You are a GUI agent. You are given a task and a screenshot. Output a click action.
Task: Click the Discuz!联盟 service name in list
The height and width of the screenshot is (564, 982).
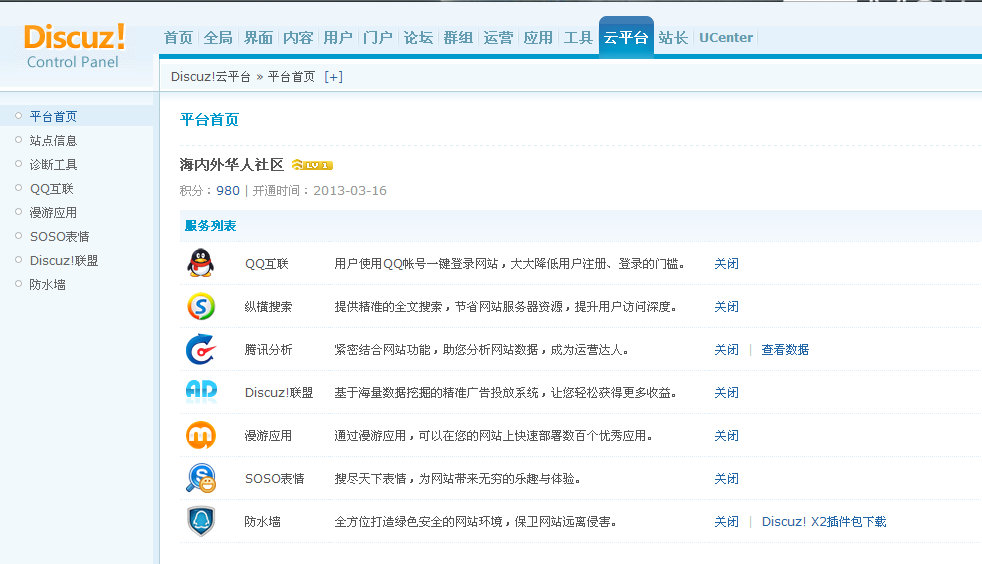pyautogui.click(x=279, y=392)
